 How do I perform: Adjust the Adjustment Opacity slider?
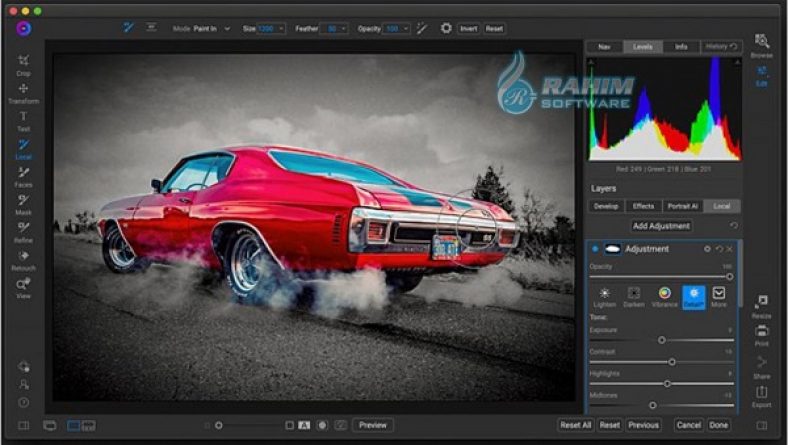pos(661,277)
